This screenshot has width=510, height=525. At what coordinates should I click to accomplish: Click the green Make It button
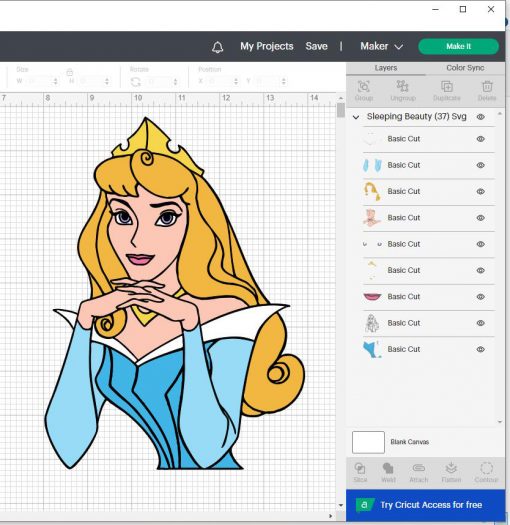(x=458, y=46)
